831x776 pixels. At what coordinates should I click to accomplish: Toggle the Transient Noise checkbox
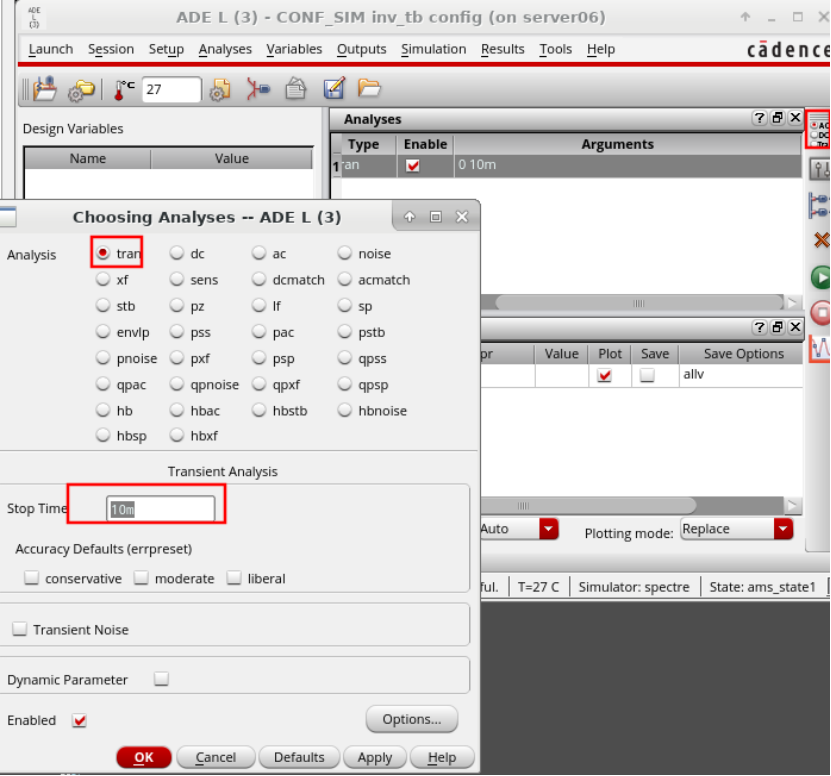click(19, 630)
